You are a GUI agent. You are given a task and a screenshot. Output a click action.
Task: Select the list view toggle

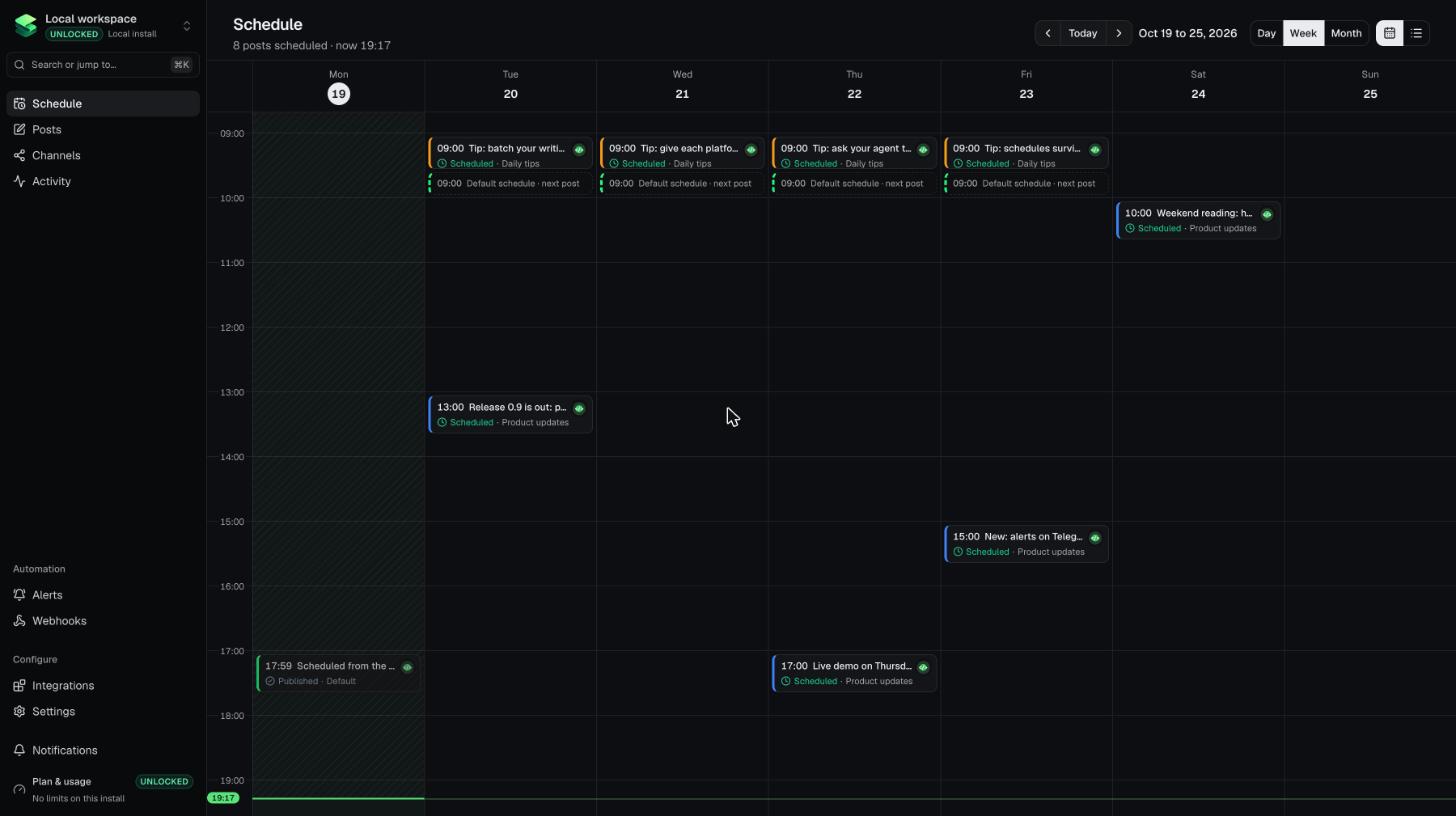1416,33
